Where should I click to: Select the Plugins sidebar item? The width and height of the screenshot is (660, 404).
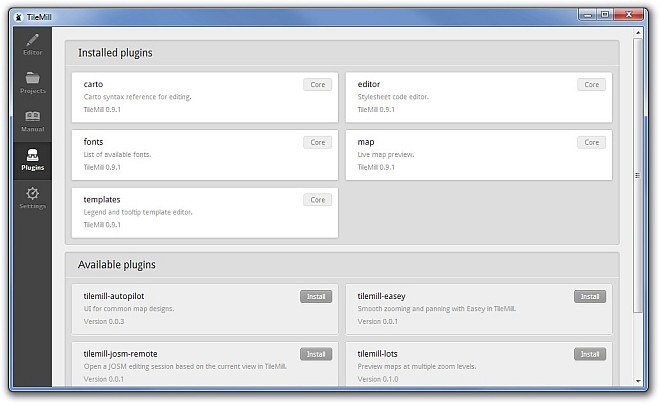(x=32, y=160)
